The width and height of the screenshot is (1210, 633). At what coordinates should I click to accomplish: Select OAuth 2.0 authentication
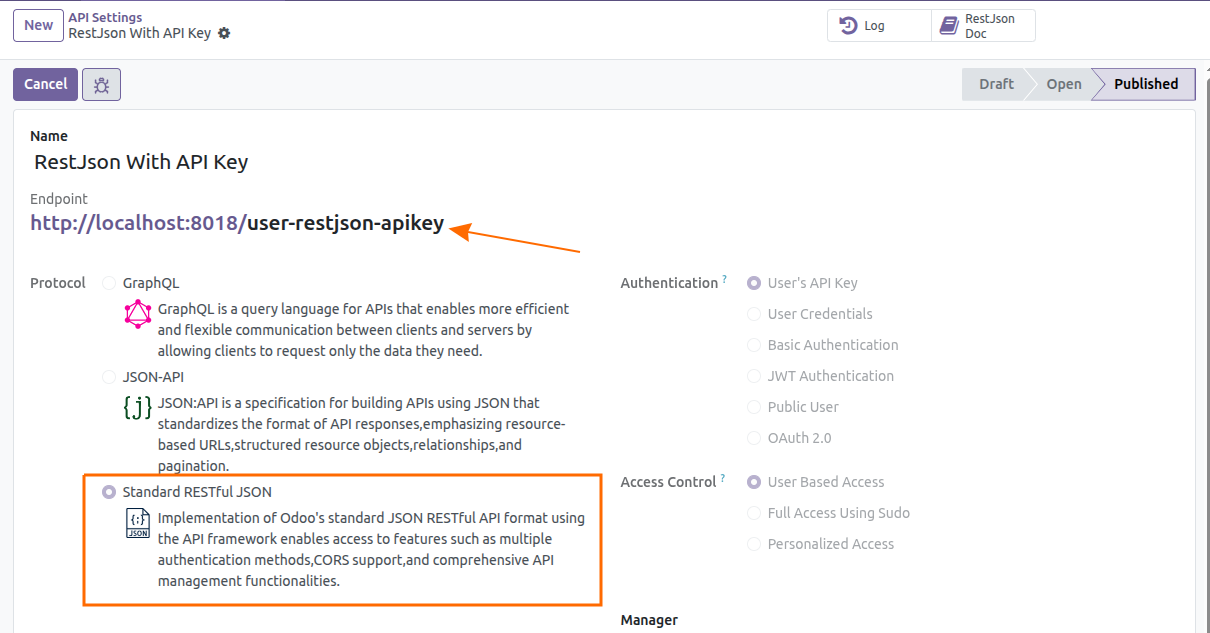[x=754, y=439]
